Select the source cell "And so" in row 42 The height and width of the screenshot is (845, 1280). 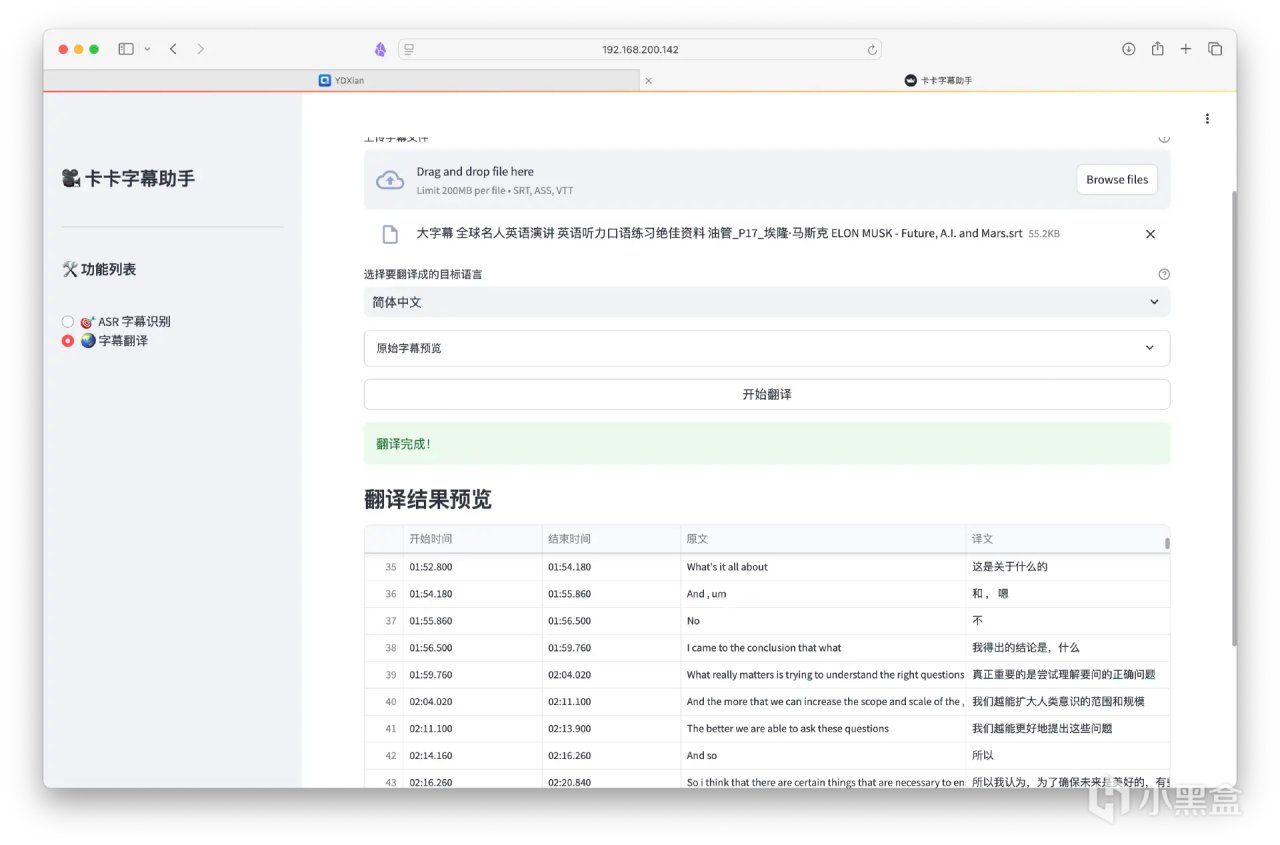tap(823, 756)
